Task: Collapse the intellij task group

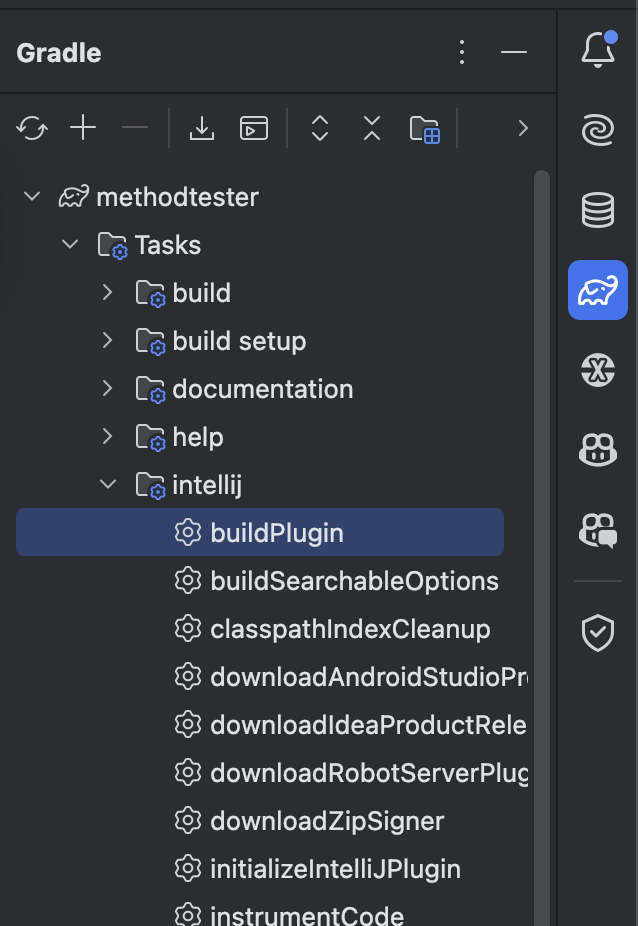Action: [108, 485]
